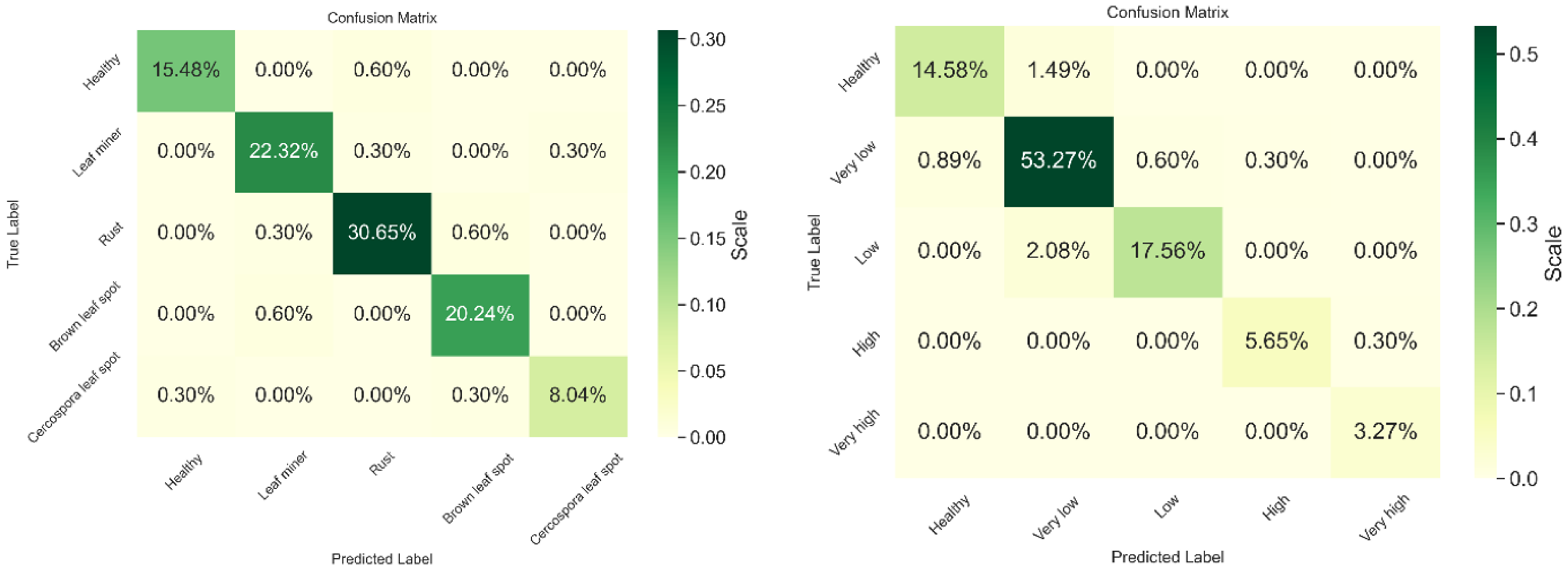Viewport: 1568px width, 570px height.
Task: Click the 0.30 tick on left colorbar
Action: pos(707,40)
